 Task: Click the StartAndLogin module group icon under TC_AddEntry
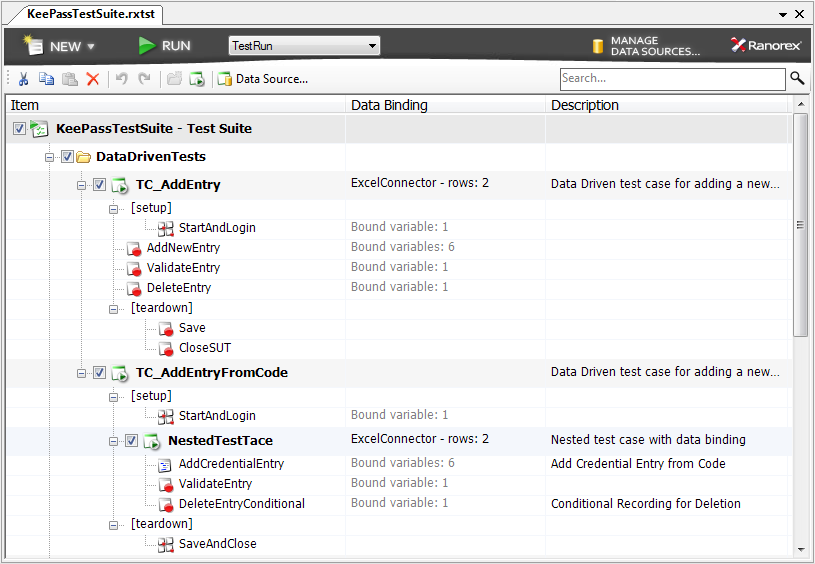coord(165,229)
